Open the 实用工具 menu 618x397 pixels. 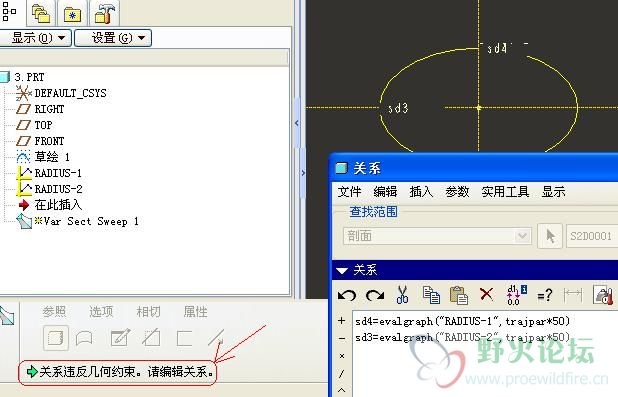pyautogui.click(x=505, y=192)
